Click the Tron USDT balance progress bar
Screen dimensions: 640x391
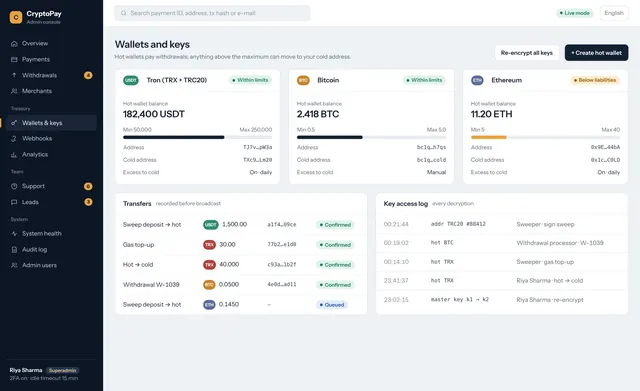pos(198,137)
